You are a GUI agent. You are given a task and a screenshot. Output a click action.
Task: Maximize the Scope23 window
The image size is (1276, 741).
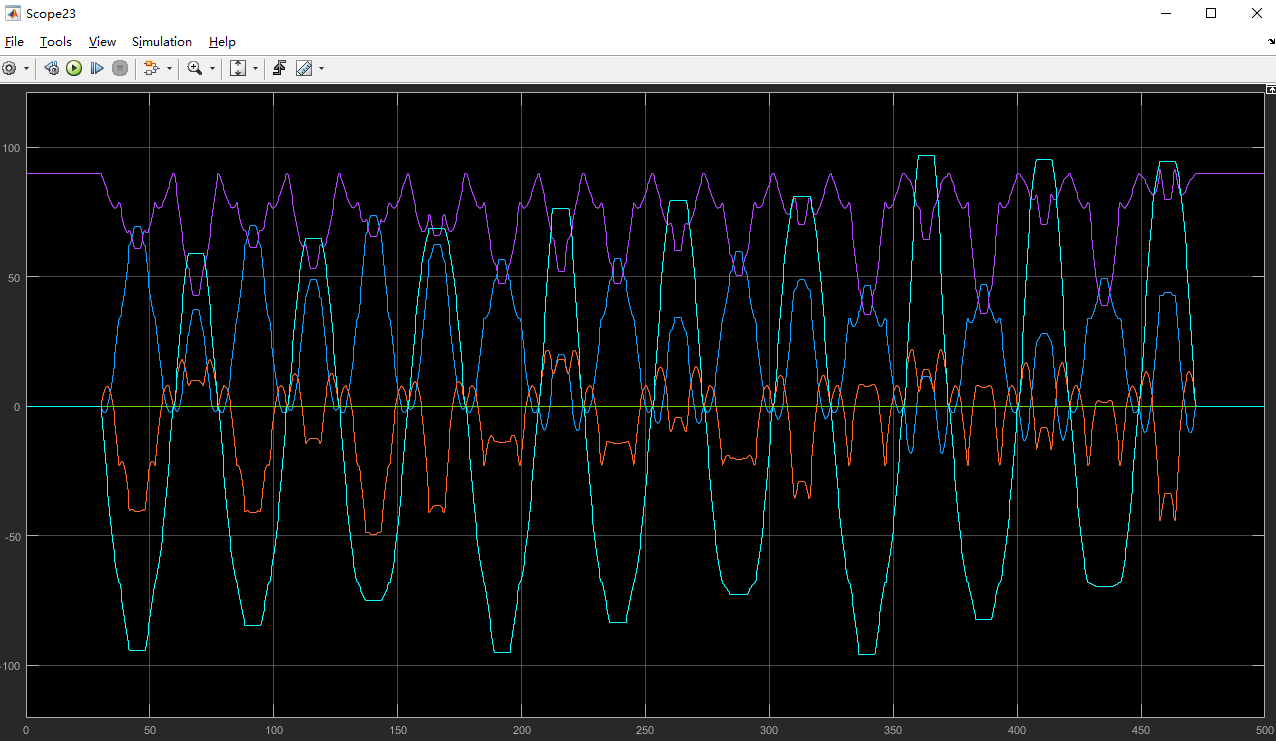coord(1211,14)
